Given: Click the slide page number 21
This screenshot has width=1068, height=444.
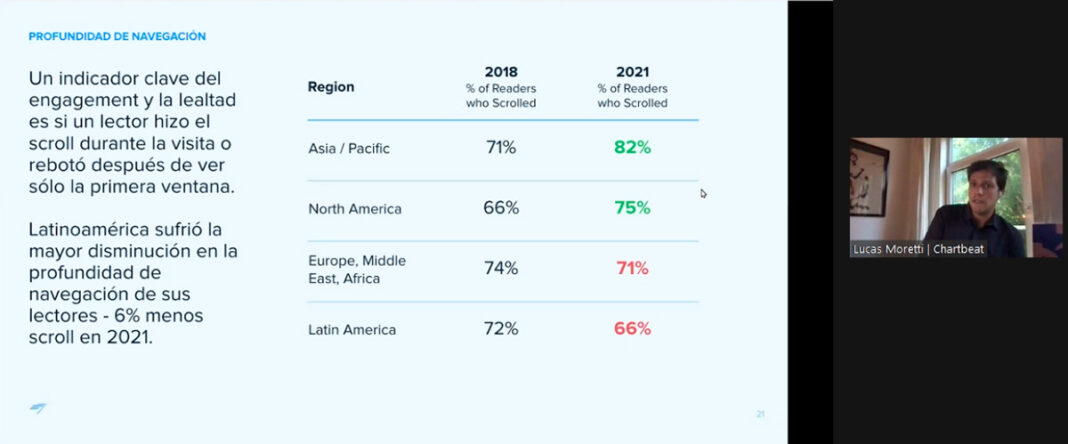Looking at the screenshot, I should (x=760, y=414).
